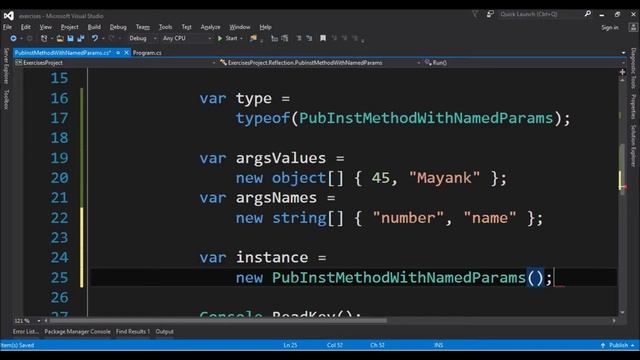Open the File menu
This screenshot has width=640, height=360.
click(7, 27)
